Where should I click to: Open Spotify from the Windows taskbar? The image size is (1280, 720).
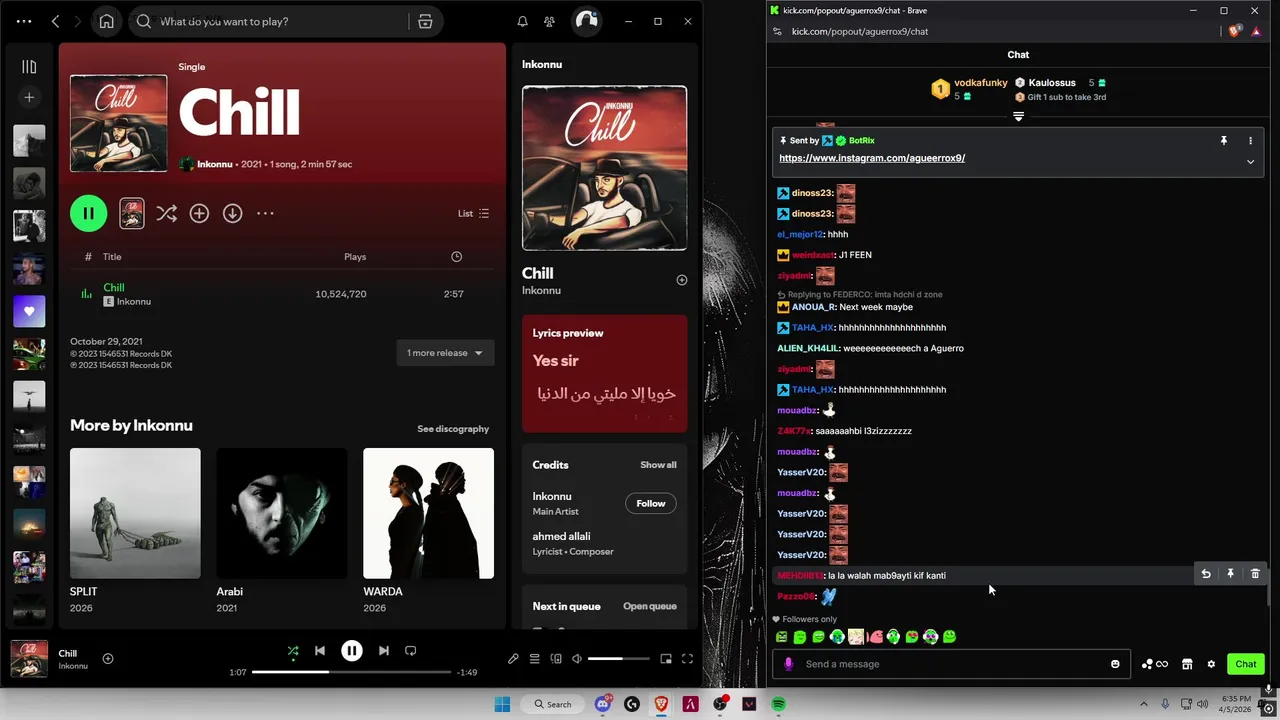click(x=778, y=704)
